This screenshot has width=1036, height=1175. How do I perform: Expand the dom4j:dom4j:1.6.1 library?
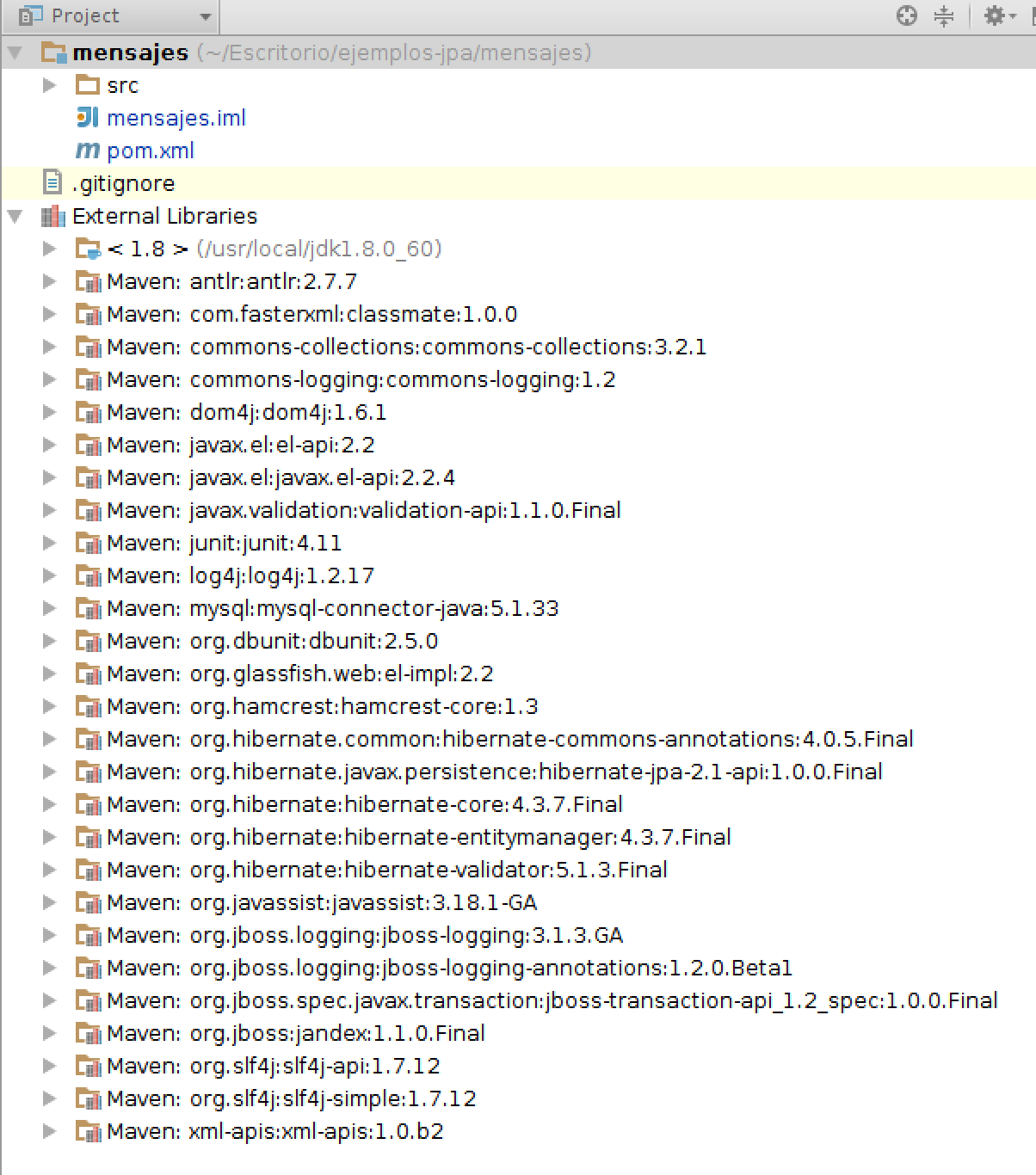point(49,412)
